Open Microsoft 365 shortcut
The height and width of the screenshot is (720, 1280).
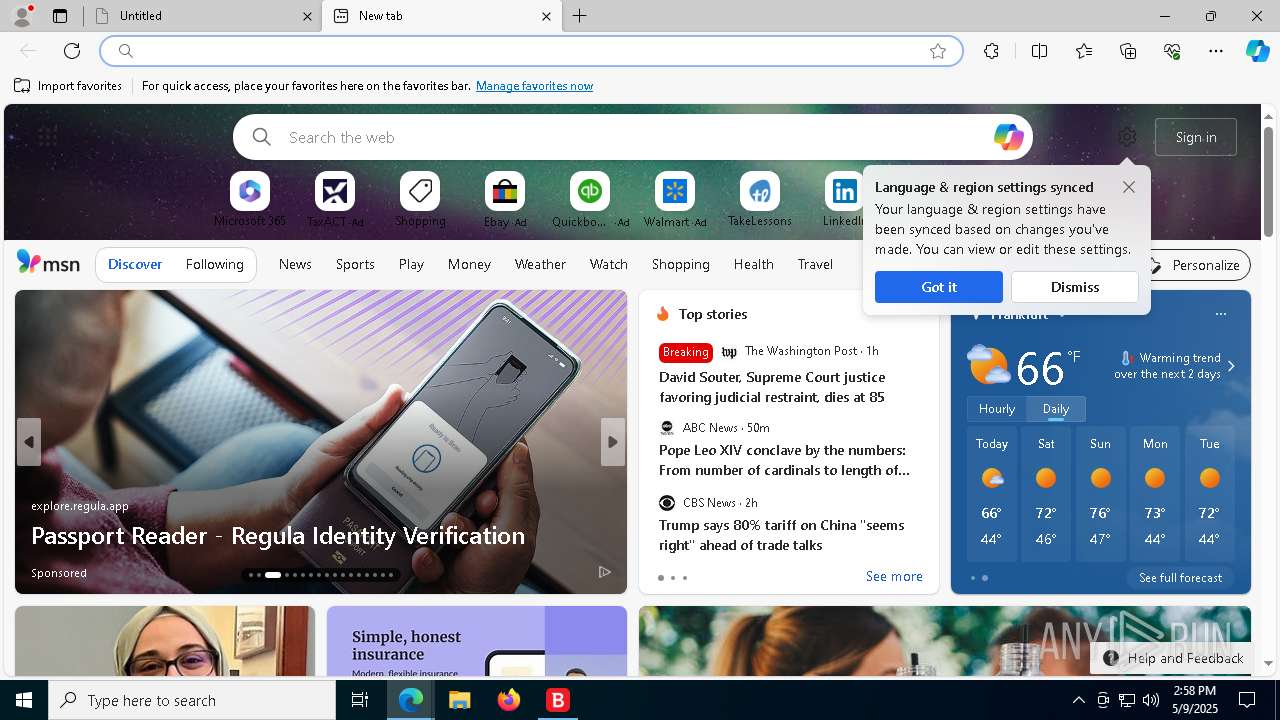coord(250,200)
